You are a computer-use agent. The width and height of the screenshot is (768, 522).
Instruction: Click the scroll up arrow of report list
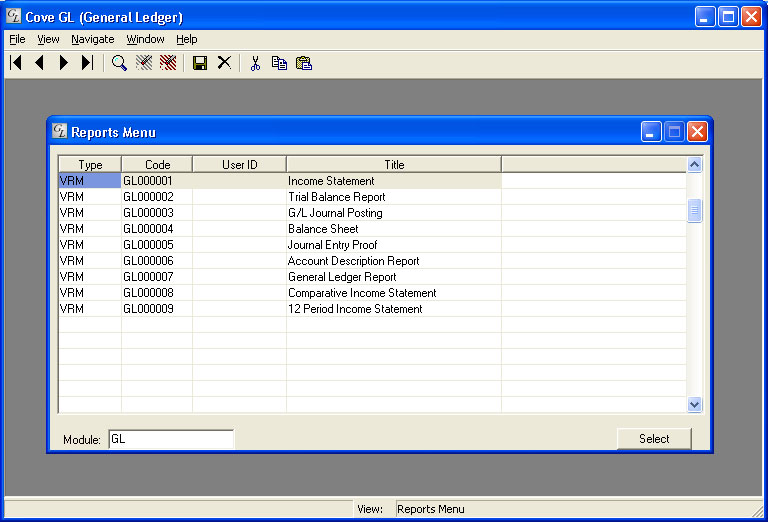click(x=694, y=165)
